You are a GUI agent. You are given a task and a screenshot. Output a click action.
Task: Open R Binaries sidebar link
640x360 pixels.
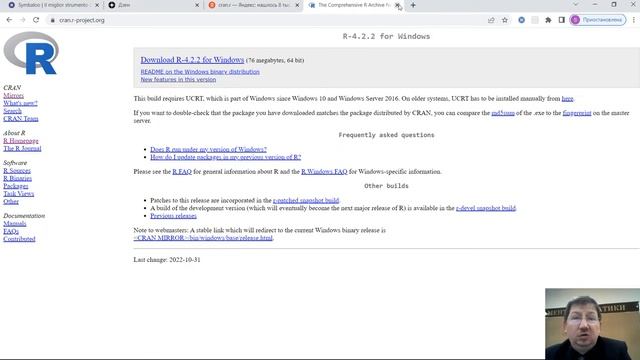point(18,178)
